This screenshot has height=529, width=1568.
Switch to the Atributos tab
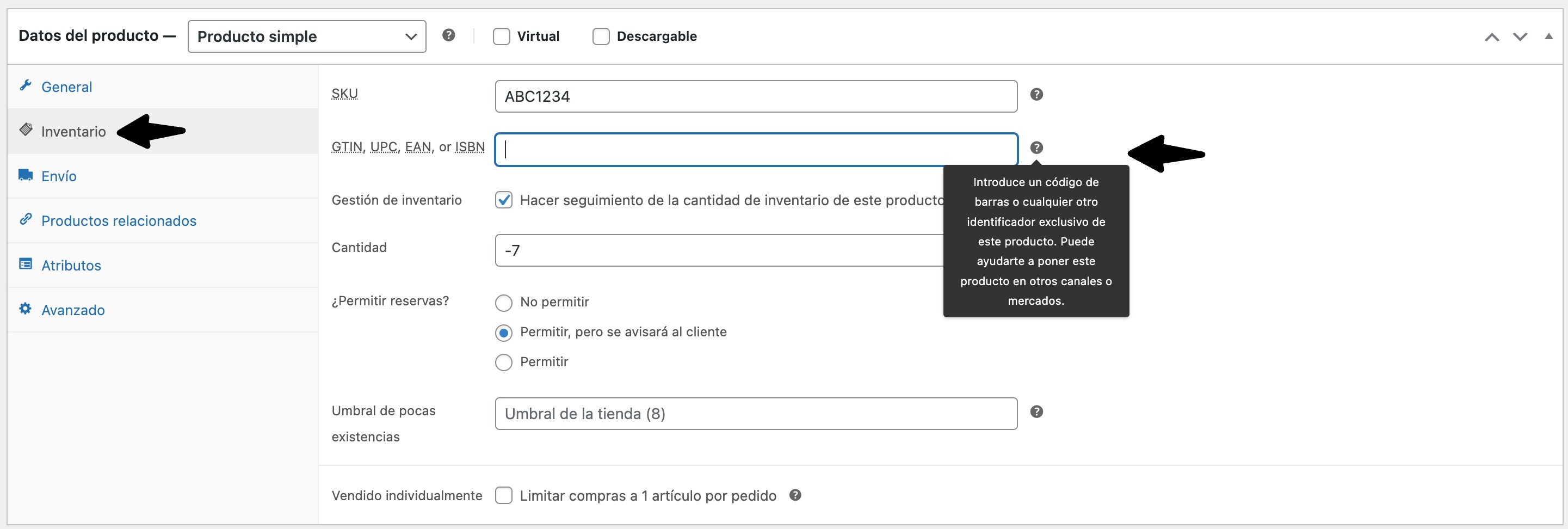(71, 266)
